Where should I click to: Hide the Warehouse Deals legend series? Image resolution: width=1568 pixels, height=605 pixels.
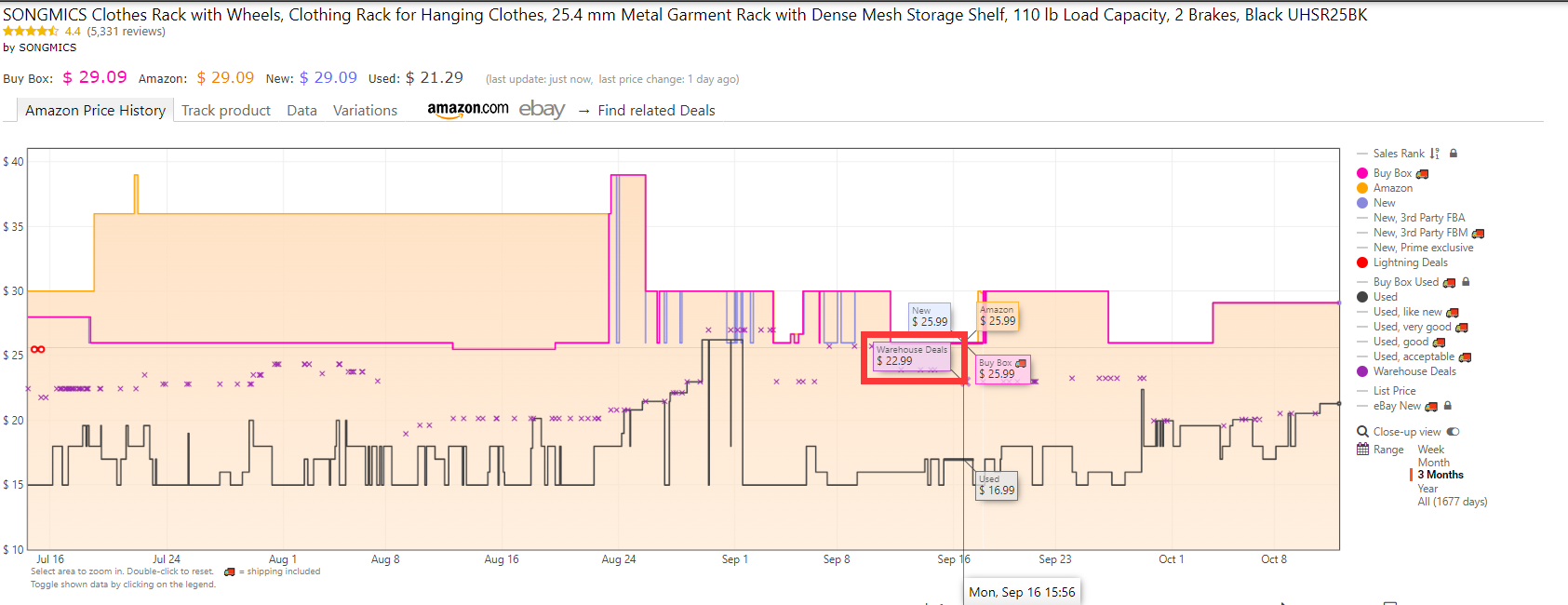click(1406, 371)
